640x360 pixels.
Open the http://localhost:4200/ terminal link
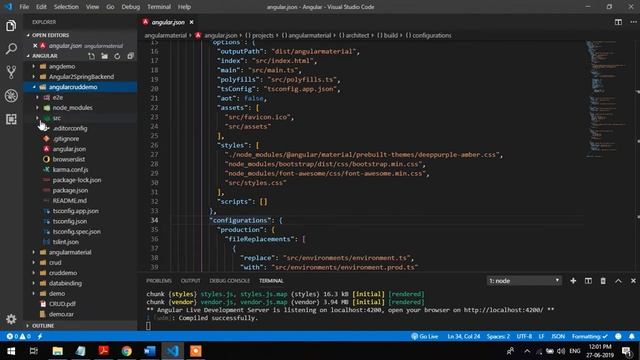(x=503, y=310)
